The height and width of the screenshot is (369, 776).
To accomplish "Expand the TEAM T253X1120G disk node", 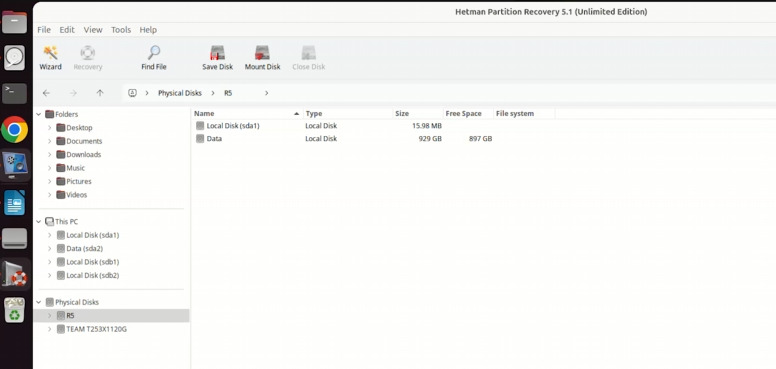I will 49,329.
